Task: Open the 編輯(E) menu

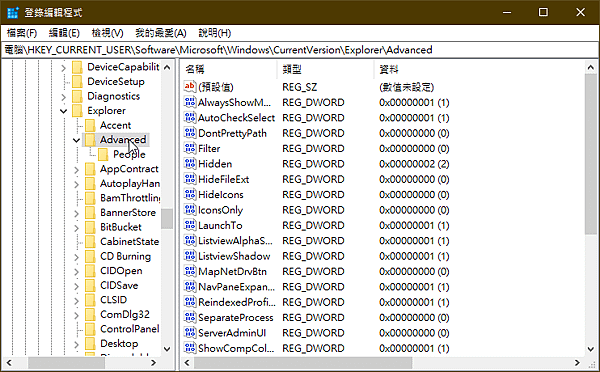Action: click(x=64, y=33)
